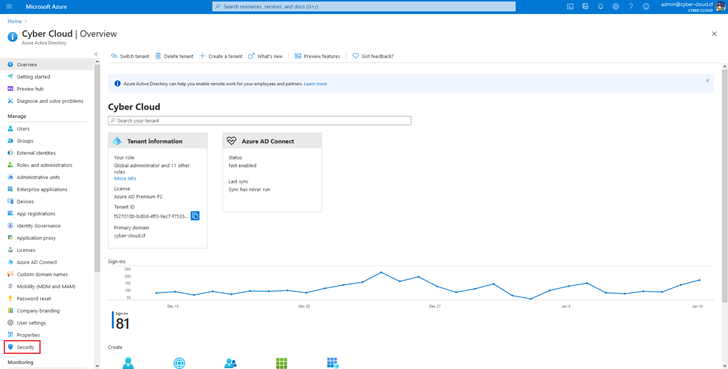Click the sidebar scroll down arrow
The image size is (728, 369).
(x=97, y=366)
